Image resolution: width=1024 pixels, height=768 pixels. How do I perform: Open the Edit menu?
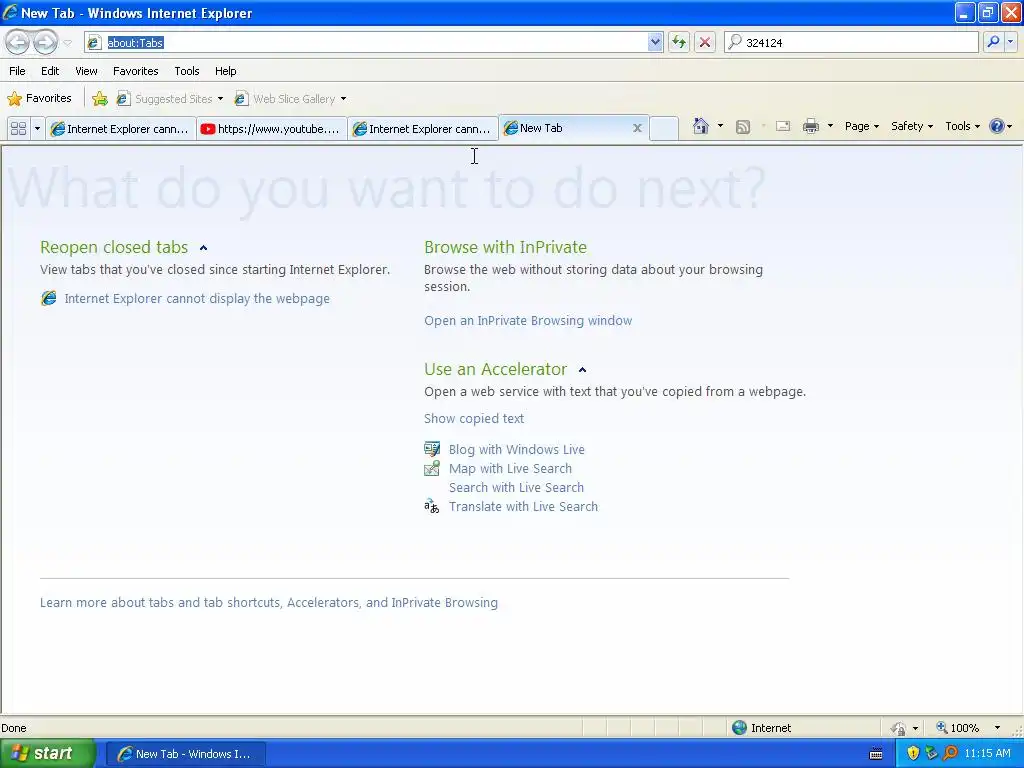point(50,71)
